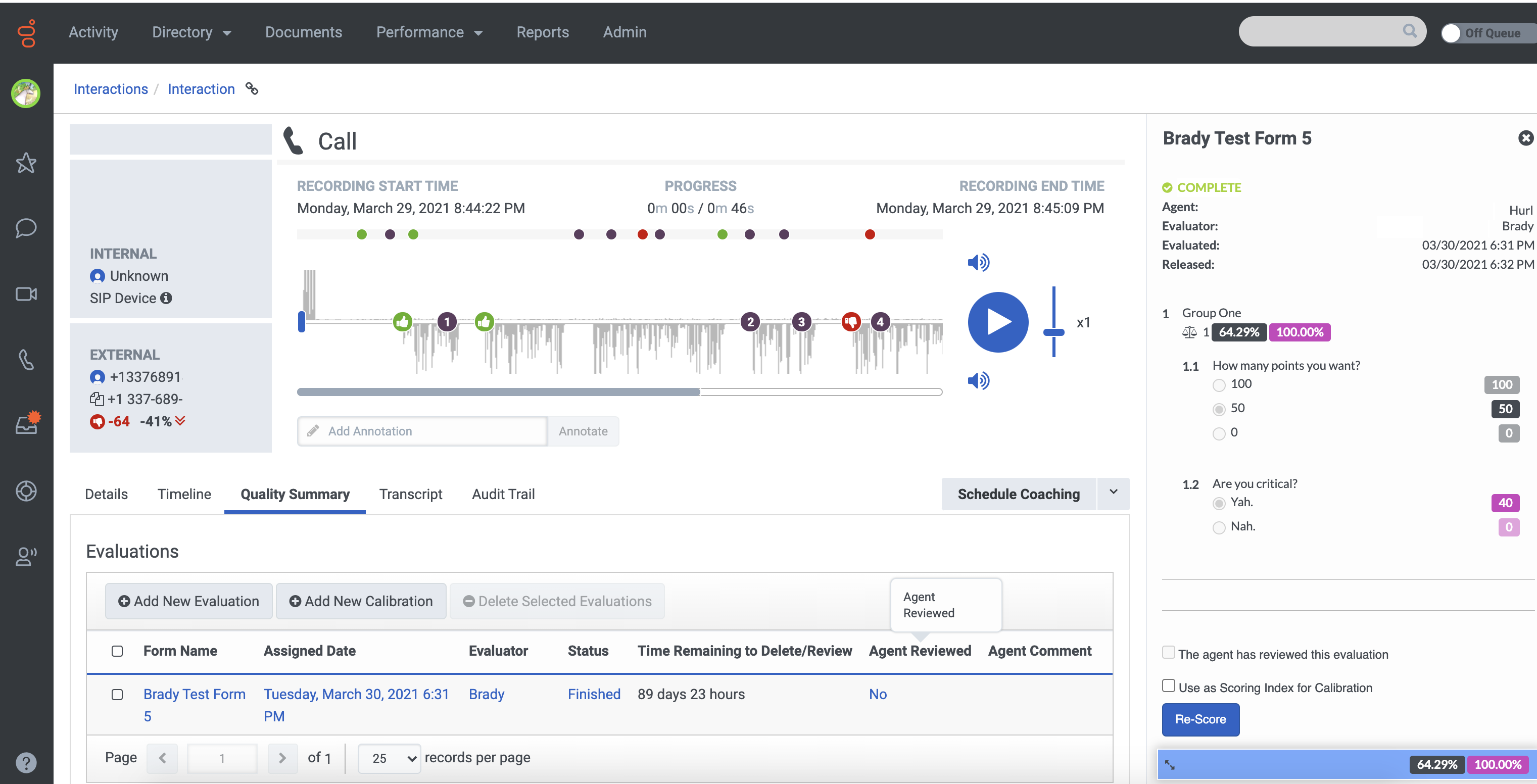Select the 'Yah.' radio button under question 1.2
This screenshot has height=784, width=1537.
click(1220, 503)
